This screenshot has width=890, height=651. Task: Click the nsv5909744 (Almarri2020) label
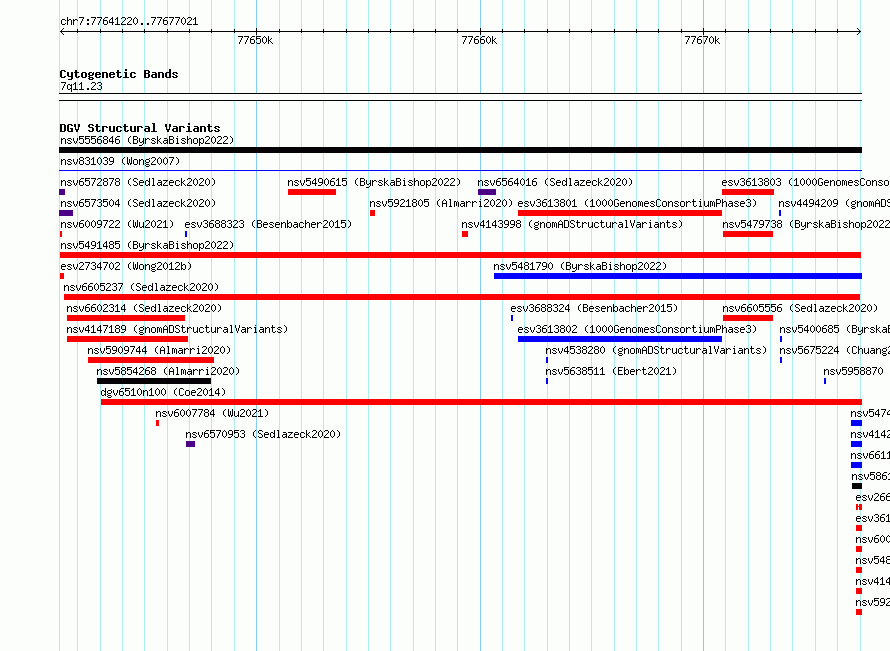(159, 350)
